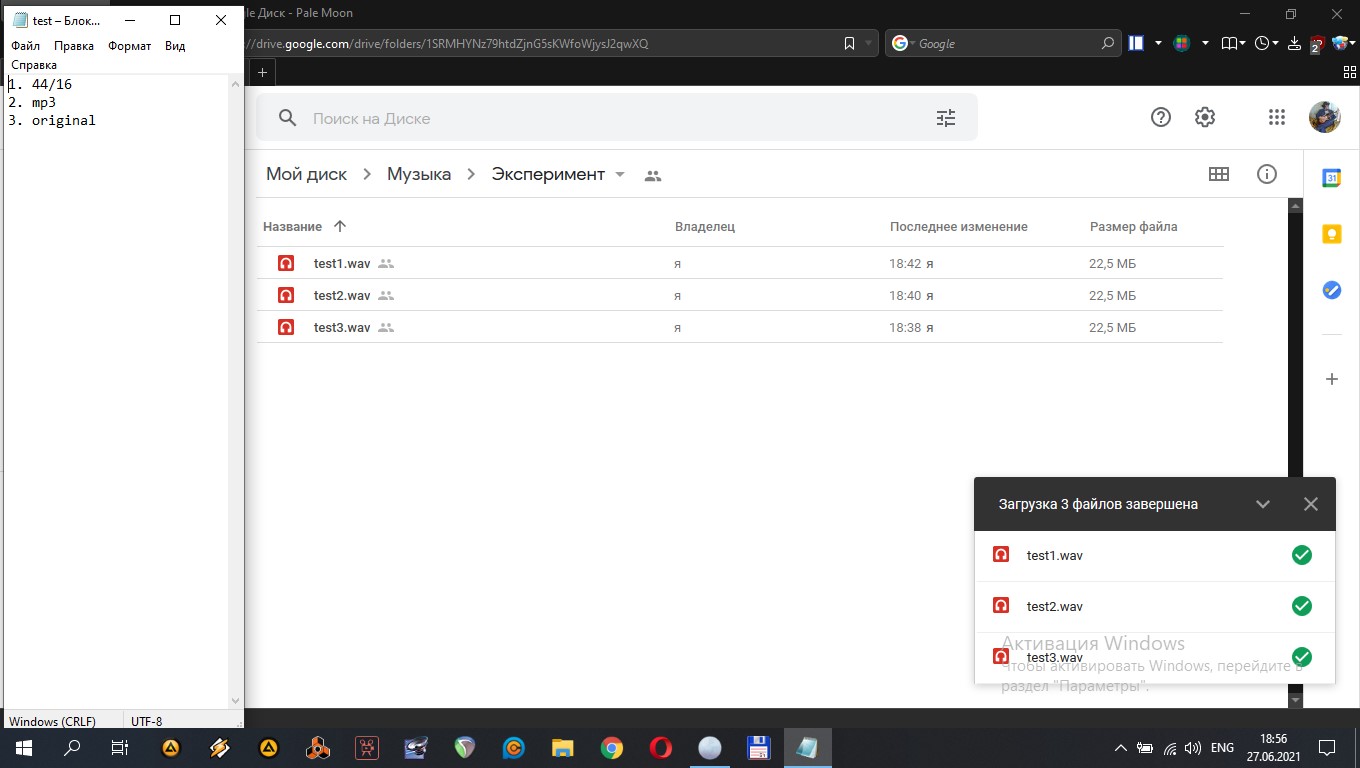
Task: Click test1.wav in upload notification list
Action: pos(1155,555)
